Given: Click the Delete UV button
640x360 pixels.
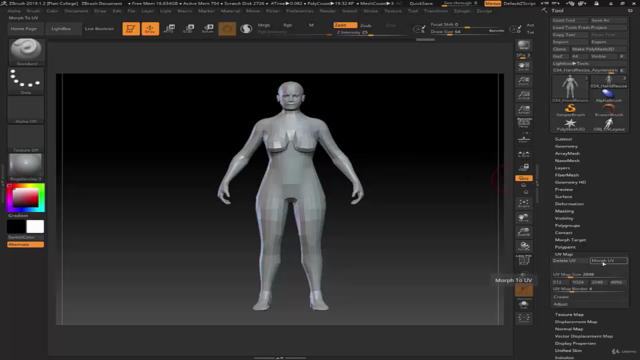Looking at the screenshot, I should tap(570, 261).
